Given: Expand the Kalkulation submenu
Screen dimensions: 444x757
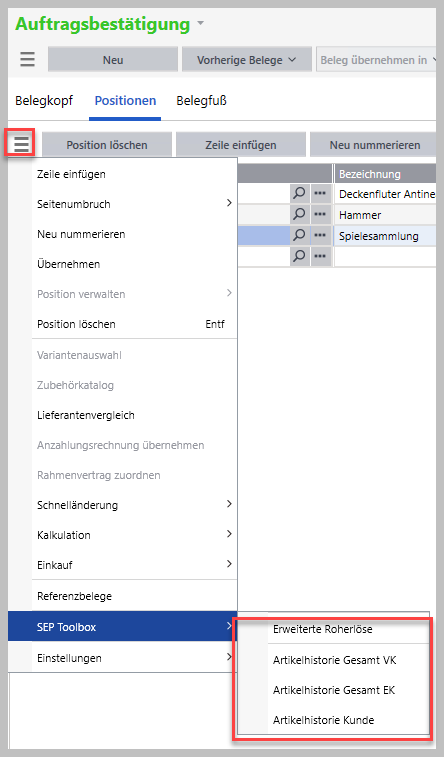Looking at the screenshot, I should 134,535.
